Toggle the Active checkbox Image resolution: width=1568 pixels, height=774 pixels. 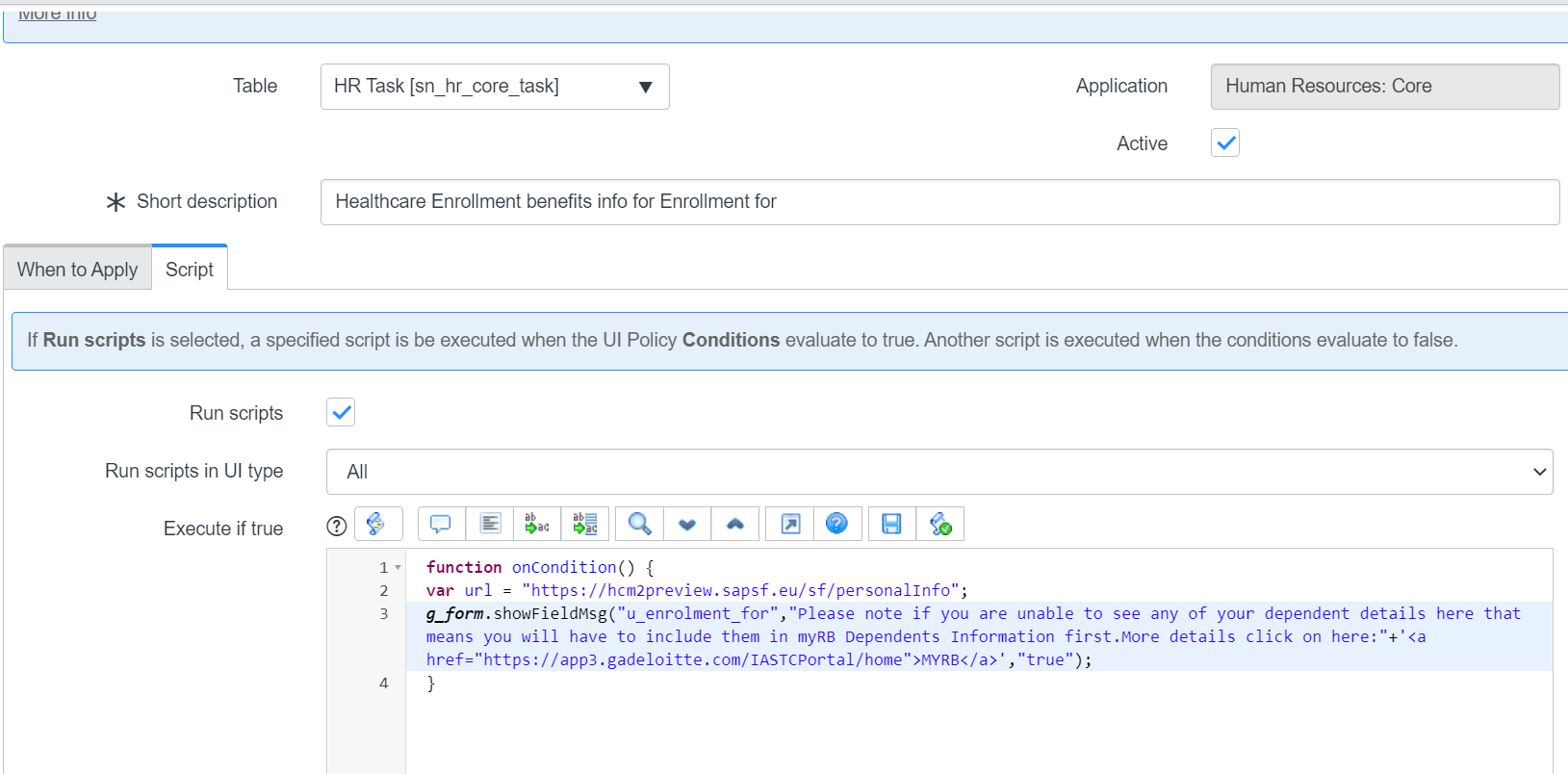pyautogui.click(x=1225, y=142)
